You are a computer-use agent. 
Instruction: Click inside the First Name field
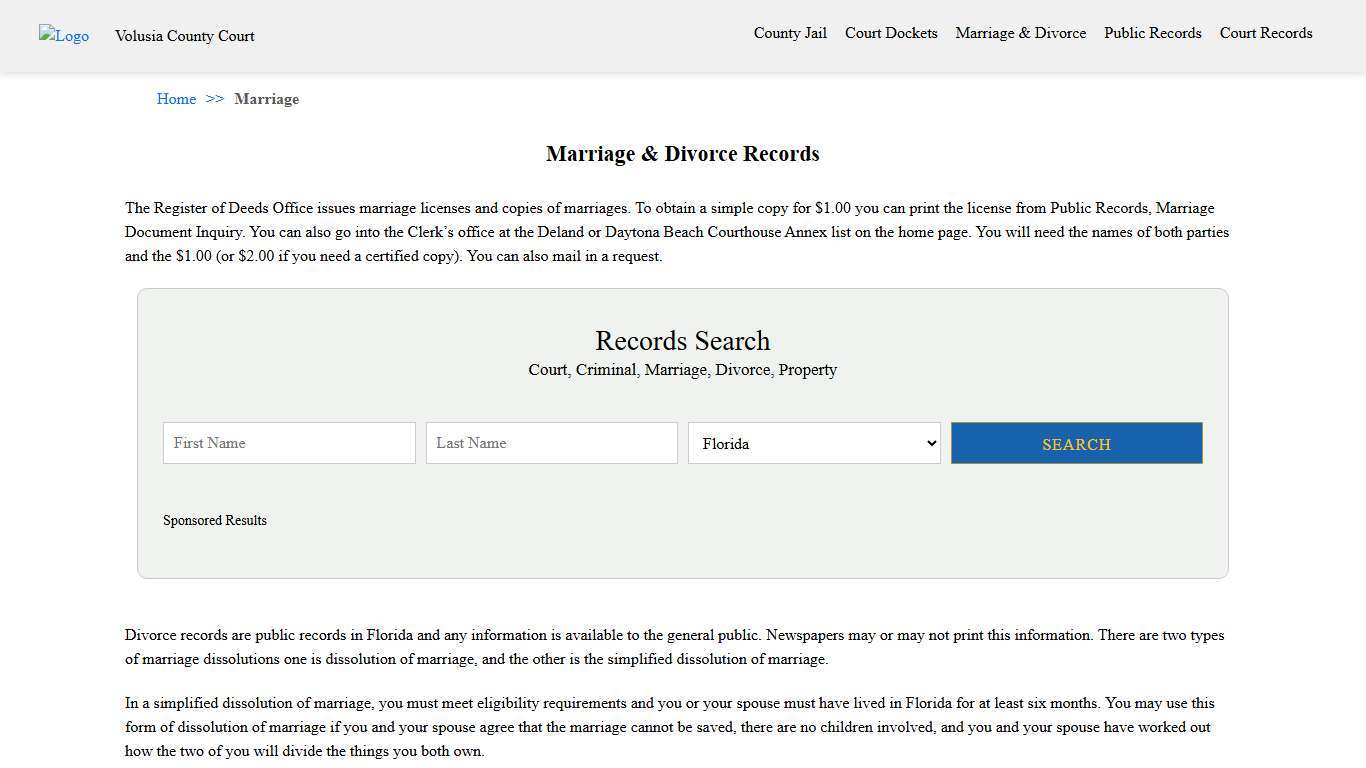288,443
